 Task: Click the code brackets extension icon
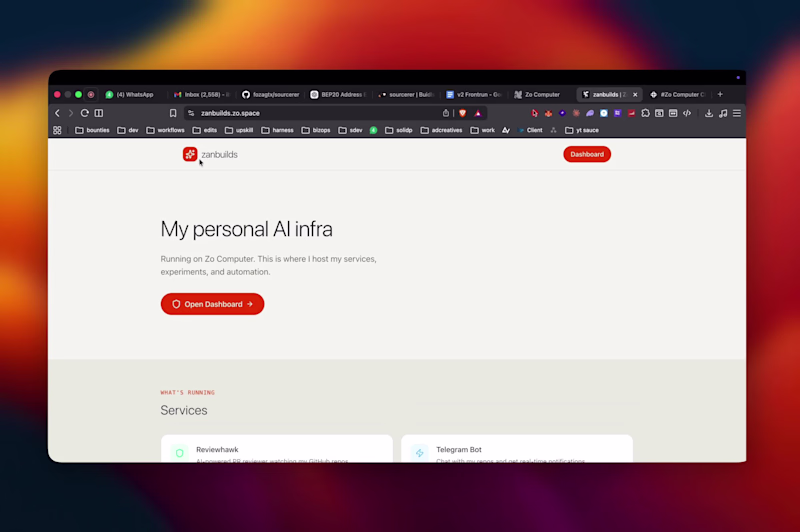(x=687, y=113)
